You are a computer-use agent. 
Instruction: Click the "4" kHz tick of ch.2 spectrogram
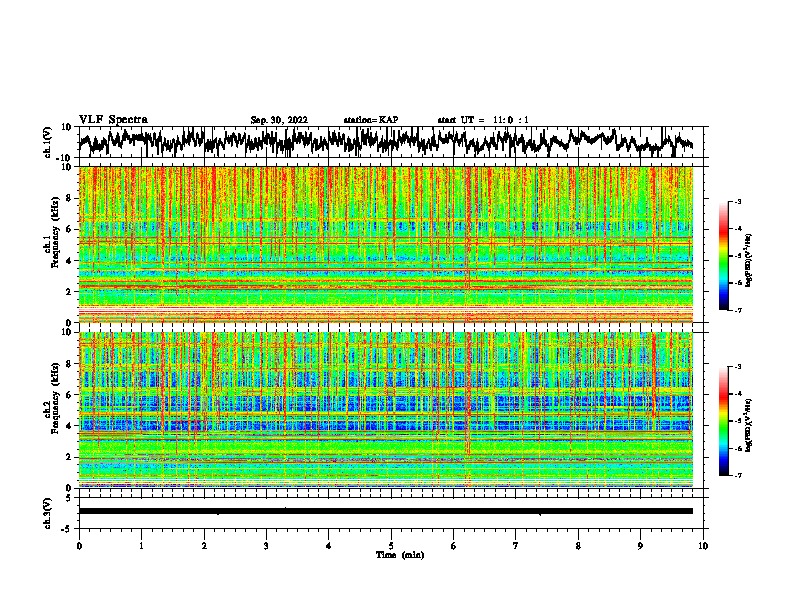point(70,426)
